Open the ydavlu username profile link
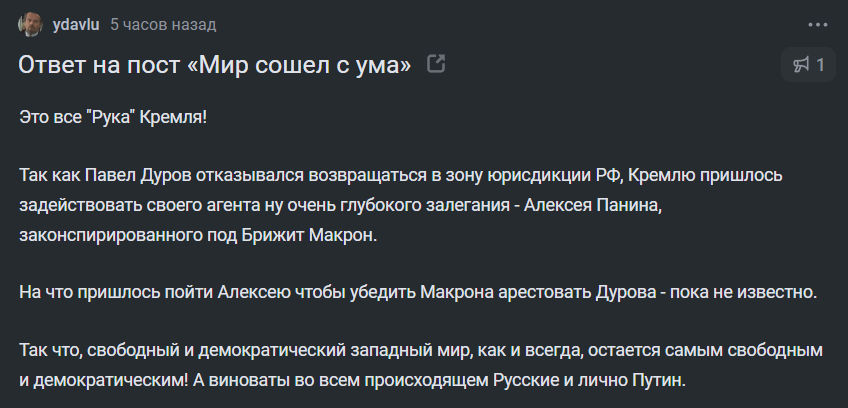The width and height of the screenshot is (848, 408). pos(76,25)
